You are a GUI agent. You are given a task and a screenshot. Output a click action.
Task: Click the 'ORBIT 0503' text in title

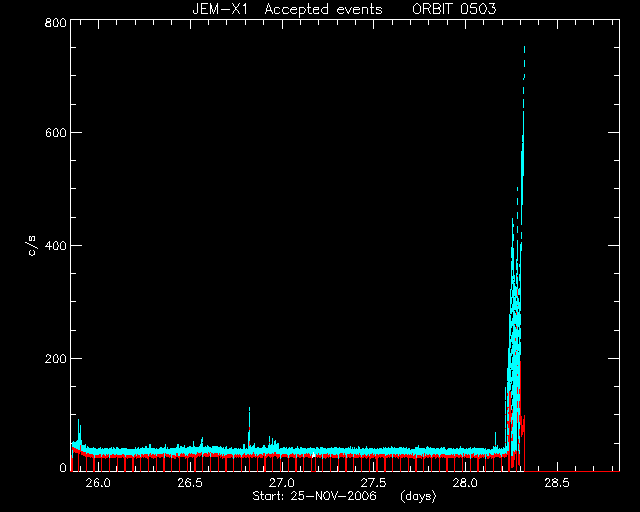[454, 9]
